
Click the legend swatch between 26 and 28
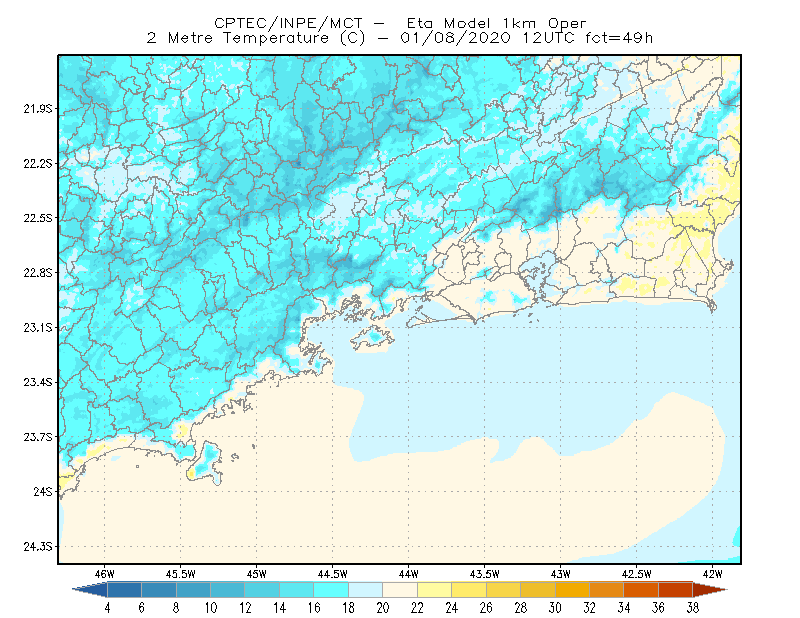[x=503, y=590]
